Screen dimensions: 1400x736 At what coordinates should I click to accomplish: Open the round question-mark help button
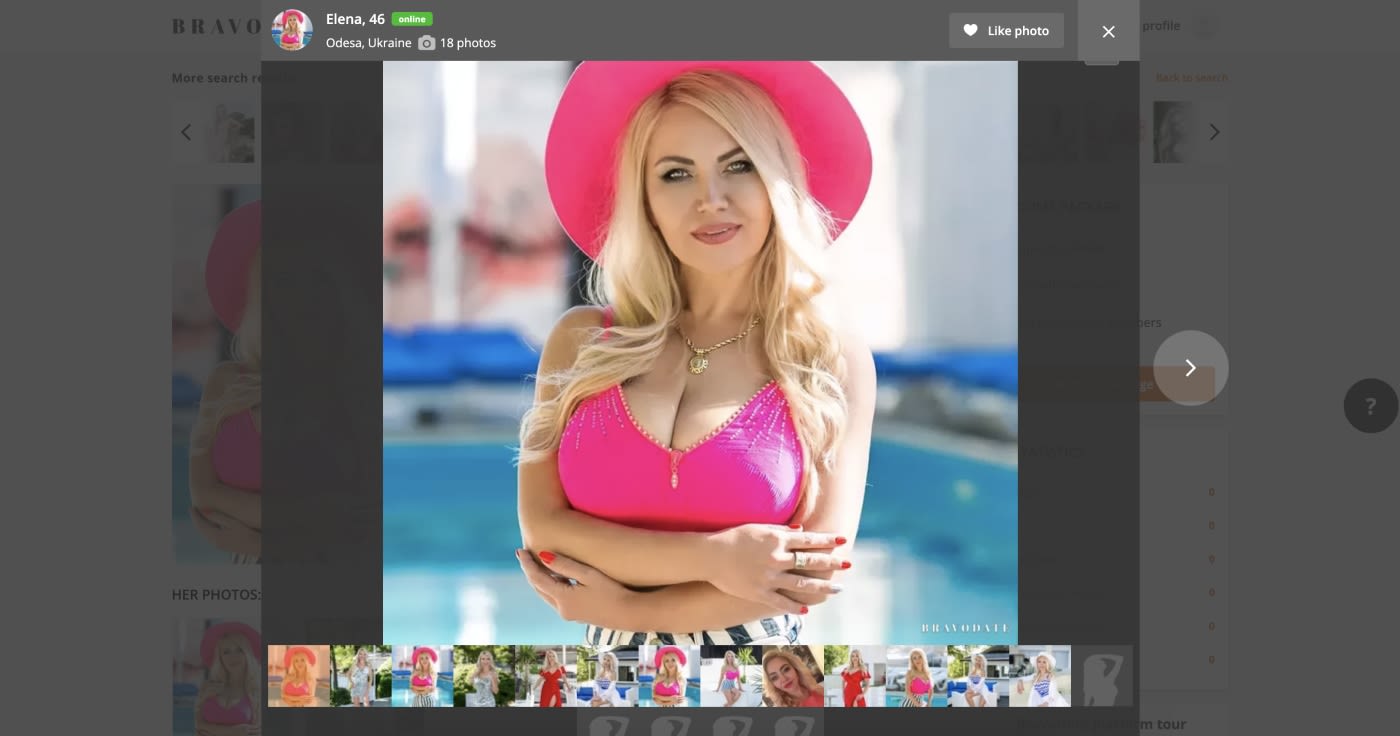click(1371, 406)
